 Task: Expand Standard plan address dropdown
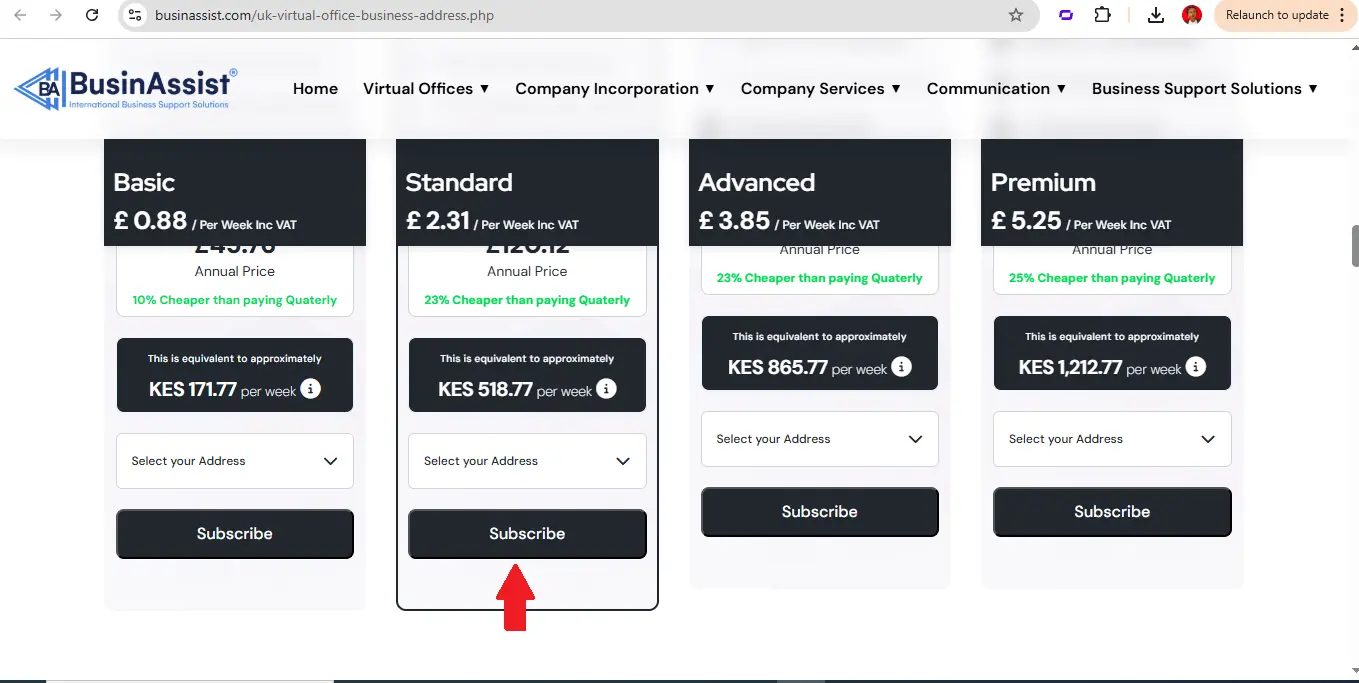(527, 461)
